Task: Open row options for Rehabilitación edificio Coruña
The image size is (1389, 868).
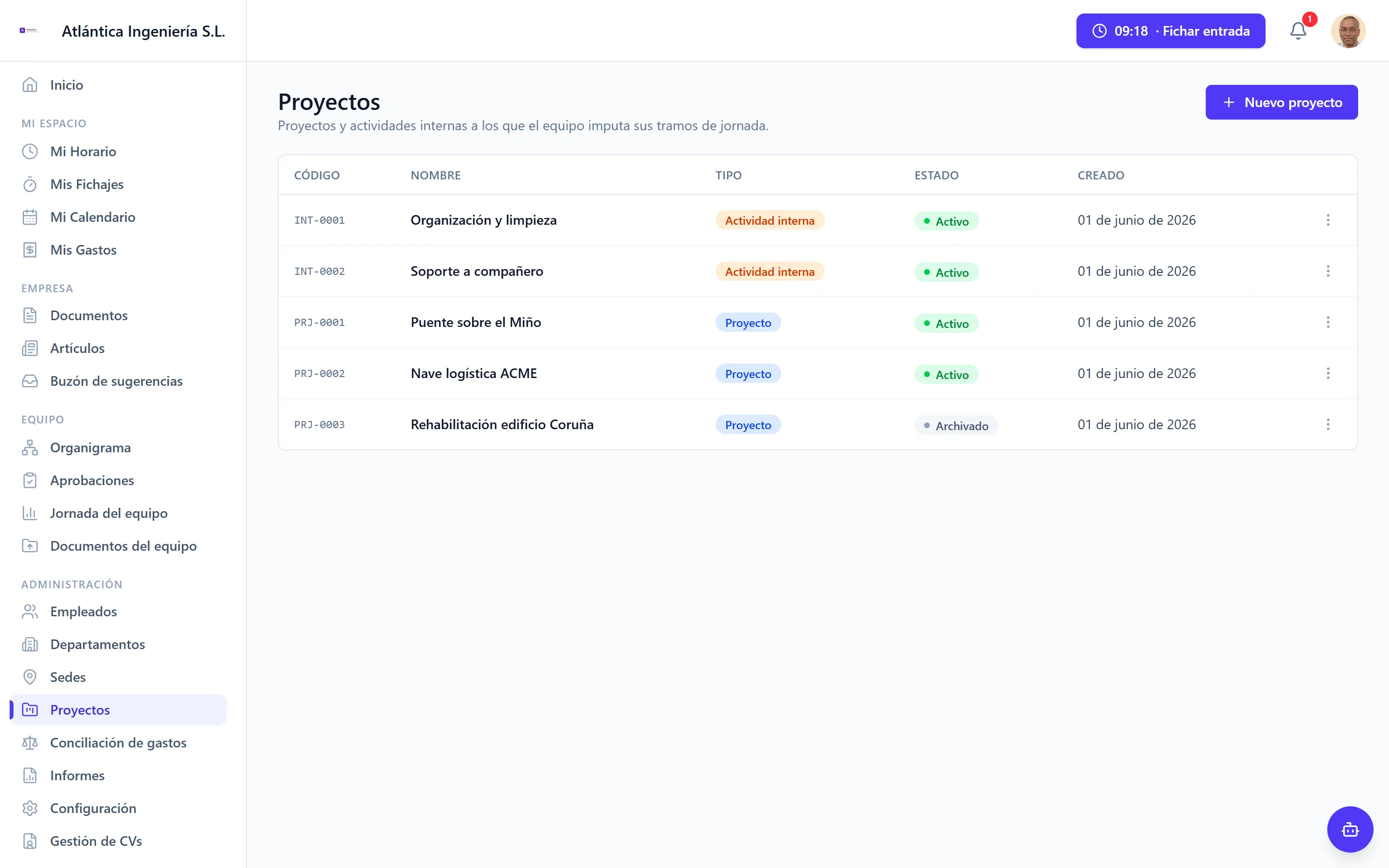Action: pyautogui.click(x=1328, y=424)
